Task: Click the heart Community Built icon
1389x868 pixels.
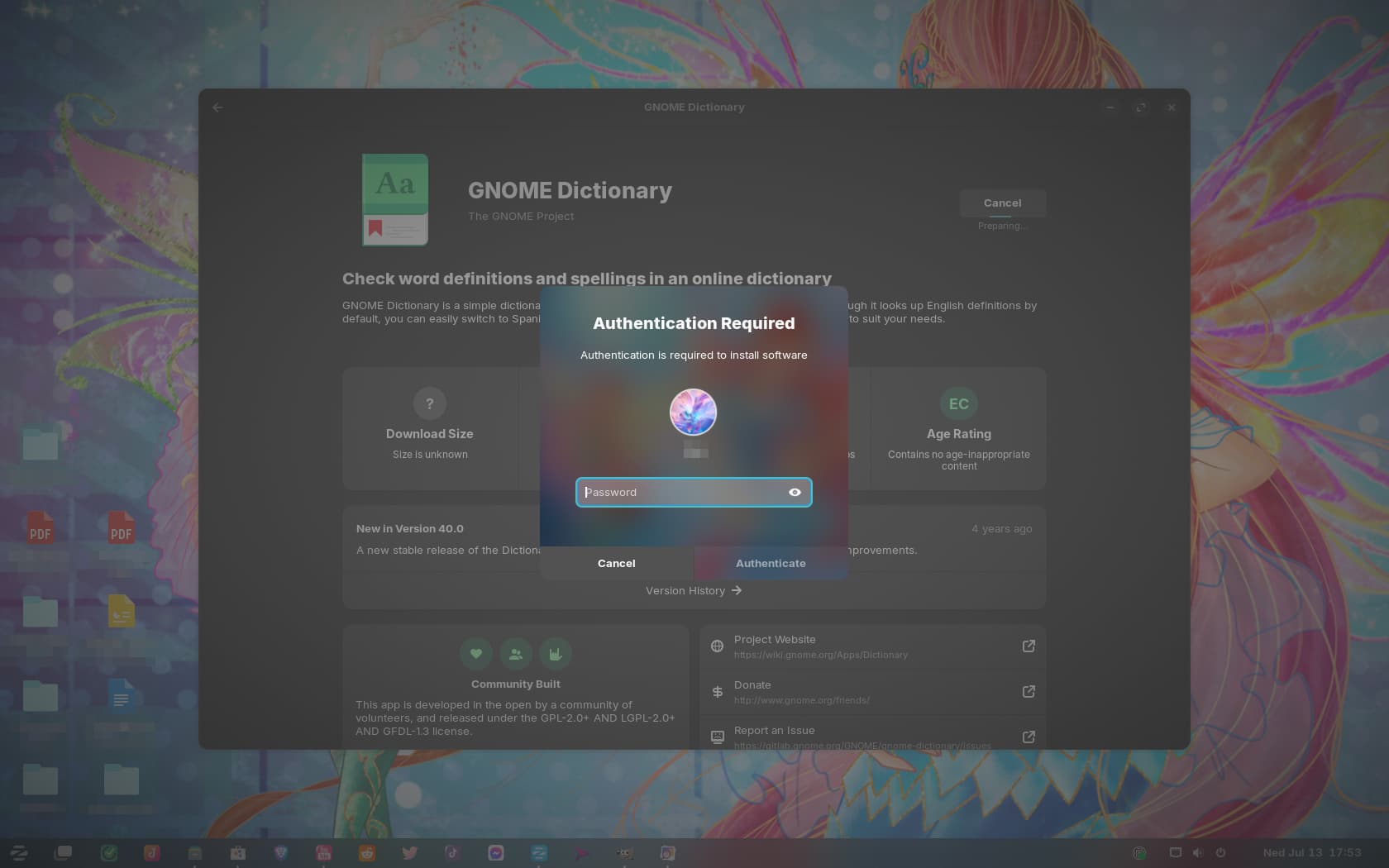Action: (x=476, y=654)
